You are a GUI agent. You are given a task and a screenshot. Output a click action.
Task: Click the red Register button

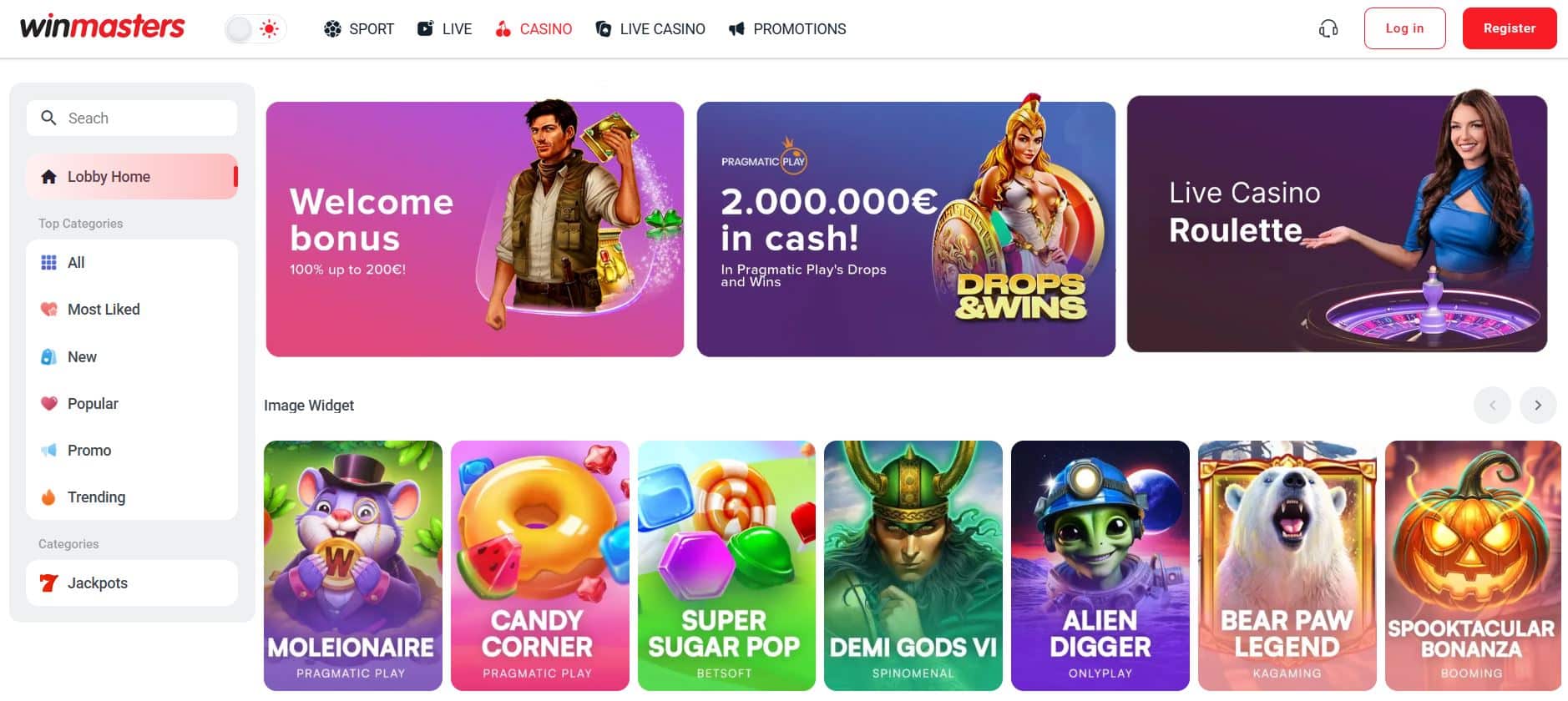click(x=1510, y=28)
